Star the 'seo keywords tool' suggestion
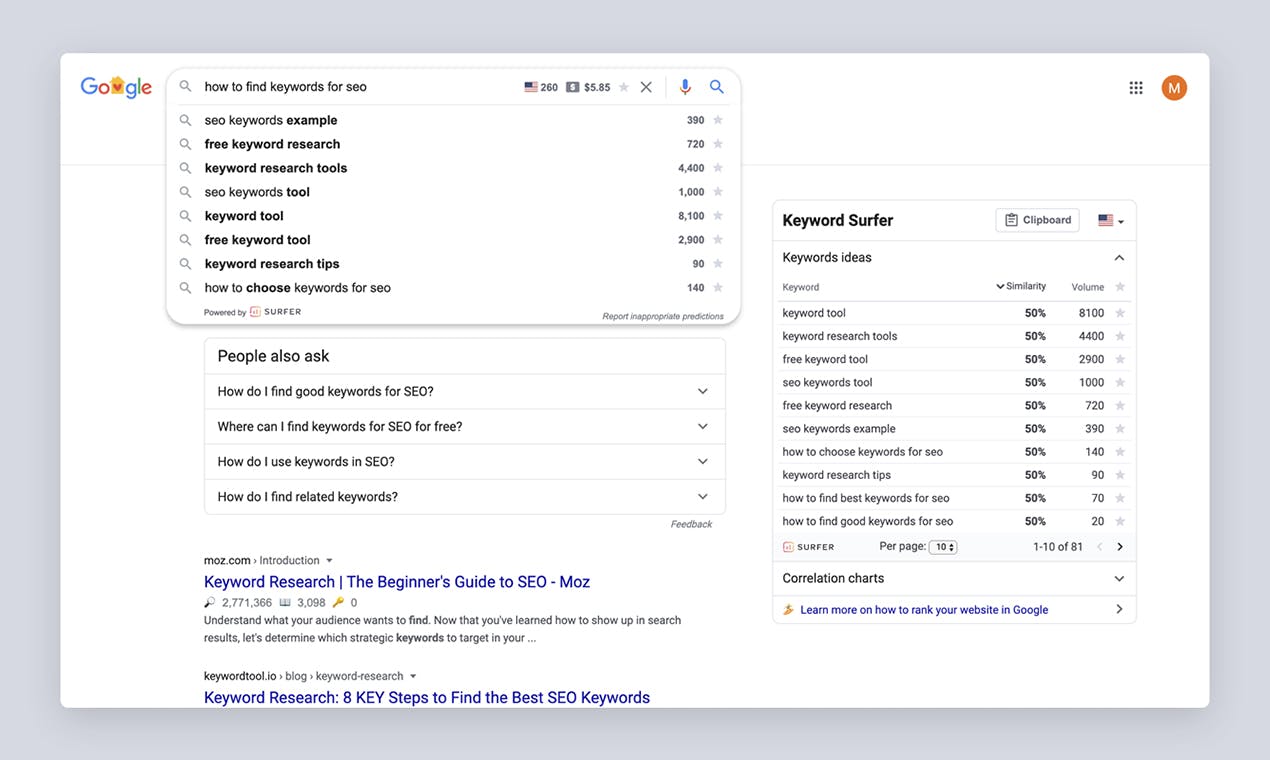The image size is (1270, 760). click(718, 192)
